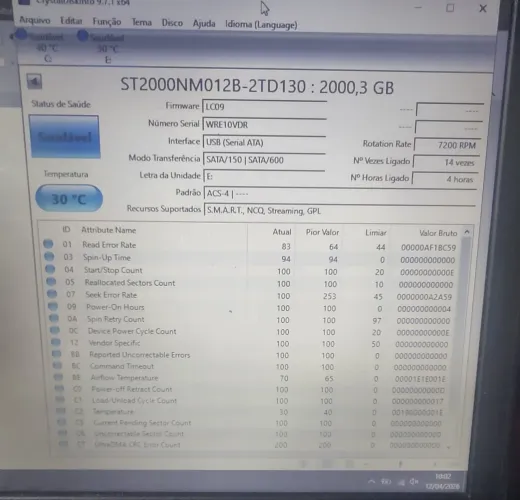Select the Start/Stop Count row name
This screenshot has height=500, width=520.
click(113, 270)
